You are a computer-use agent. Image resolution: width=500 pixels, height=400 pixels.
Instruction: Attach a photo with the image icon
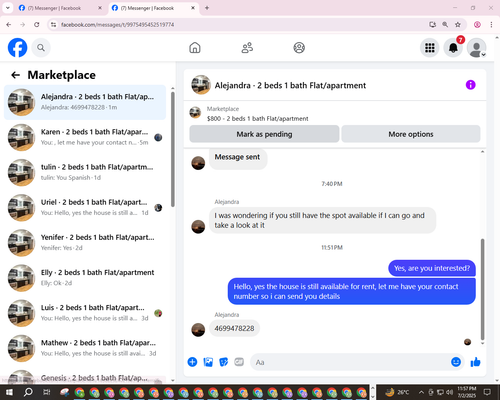point(208,362)
